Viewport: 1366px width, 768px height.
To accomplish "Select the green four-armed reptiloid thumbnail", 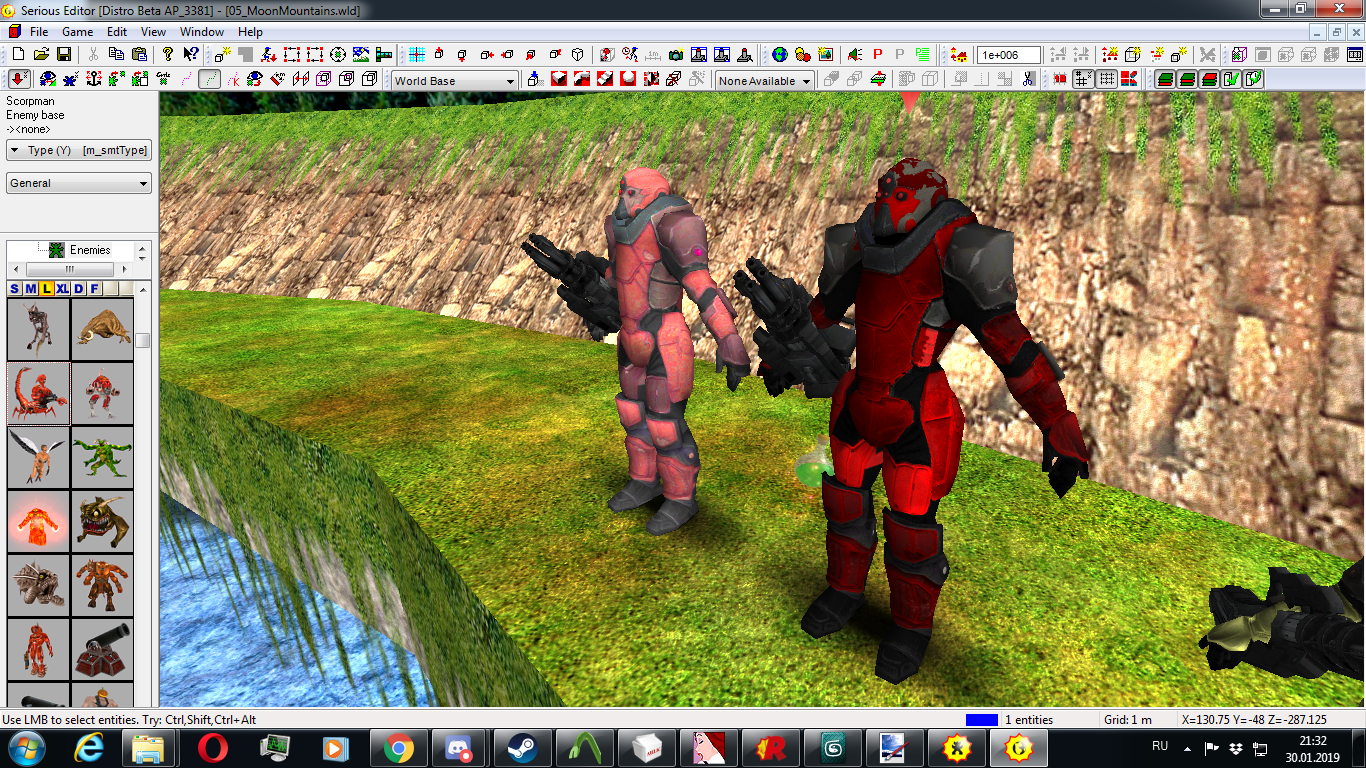I will (102, 457).
